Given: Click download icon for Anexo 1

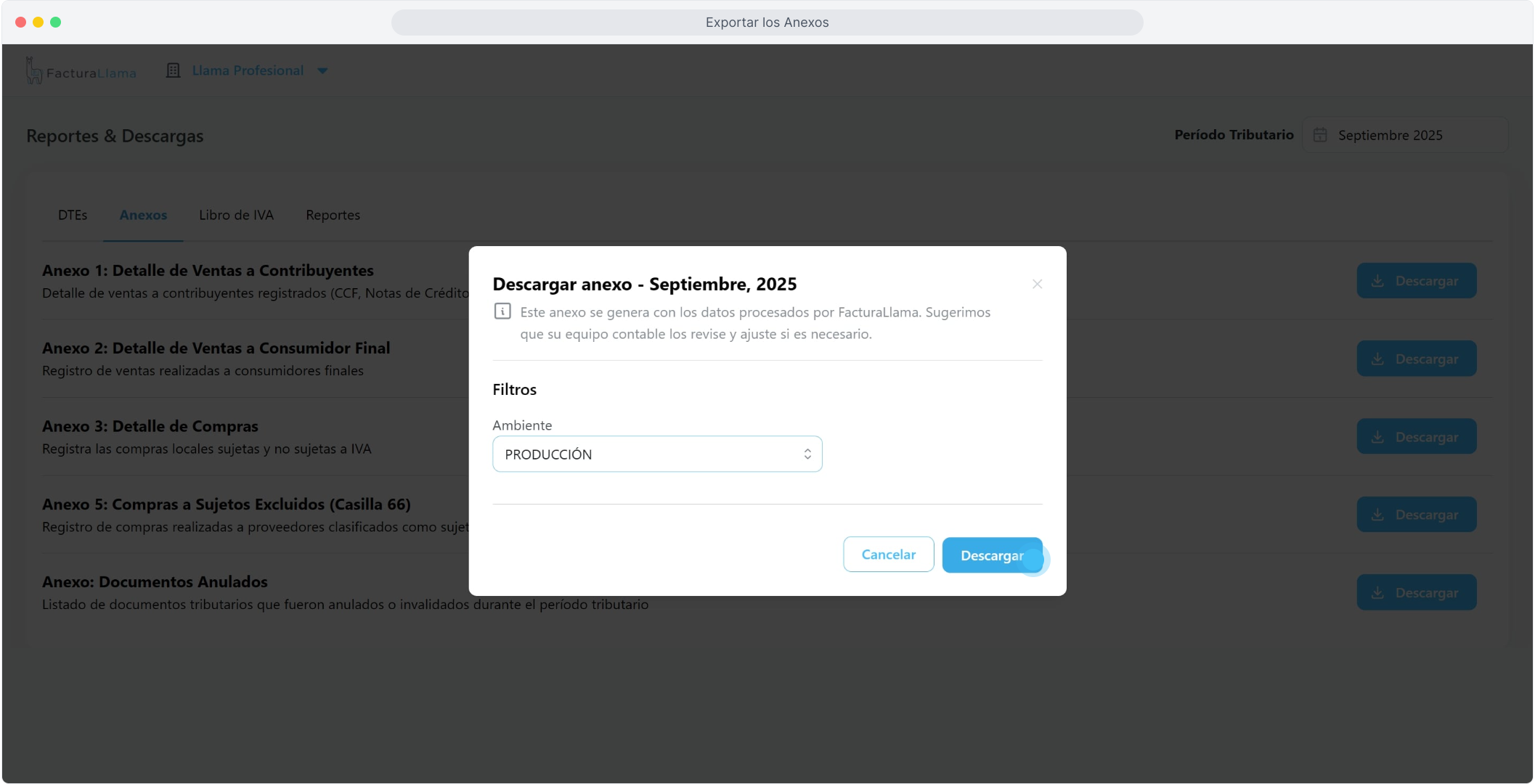Looking at the screenshot, I should (x=1377, y=281).
